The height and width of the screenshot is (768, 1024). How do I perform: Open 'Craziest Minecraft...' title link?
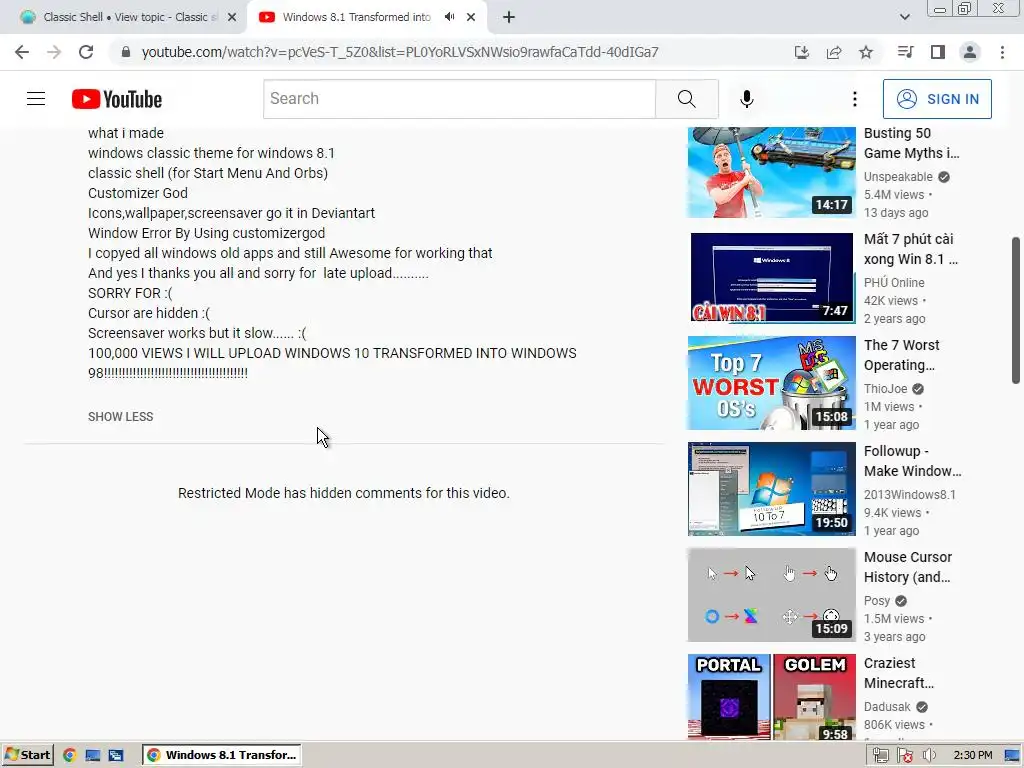pos(899,673)
